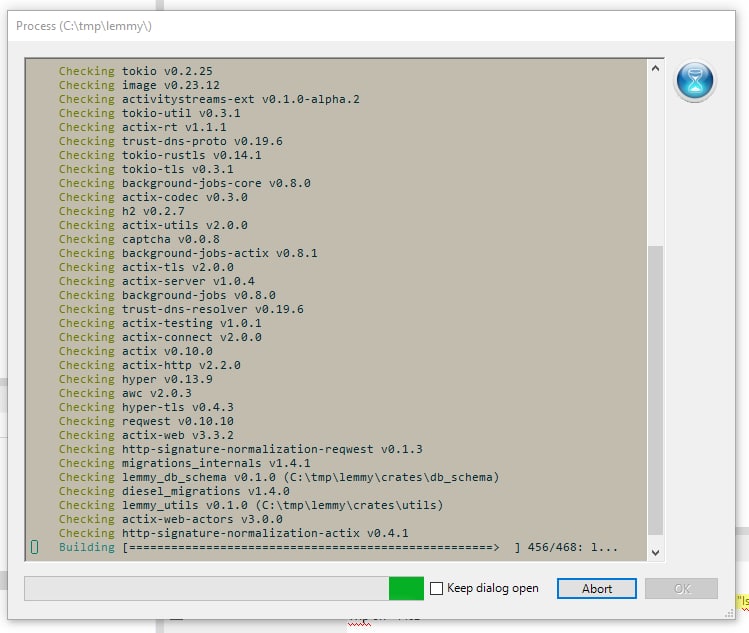Click the 'diesel_migrations v1.4.0' line
The width and height of the screenshot is (749, 633).
tap(174, 492)
